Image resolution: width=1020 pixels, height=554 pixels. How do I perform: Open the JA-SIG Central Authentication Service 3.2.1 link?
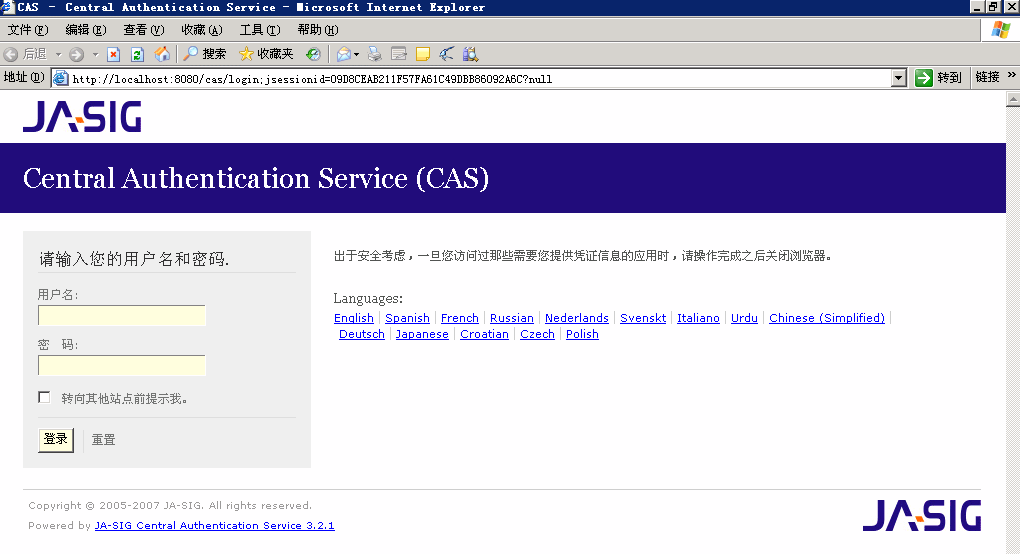[215, 525]
